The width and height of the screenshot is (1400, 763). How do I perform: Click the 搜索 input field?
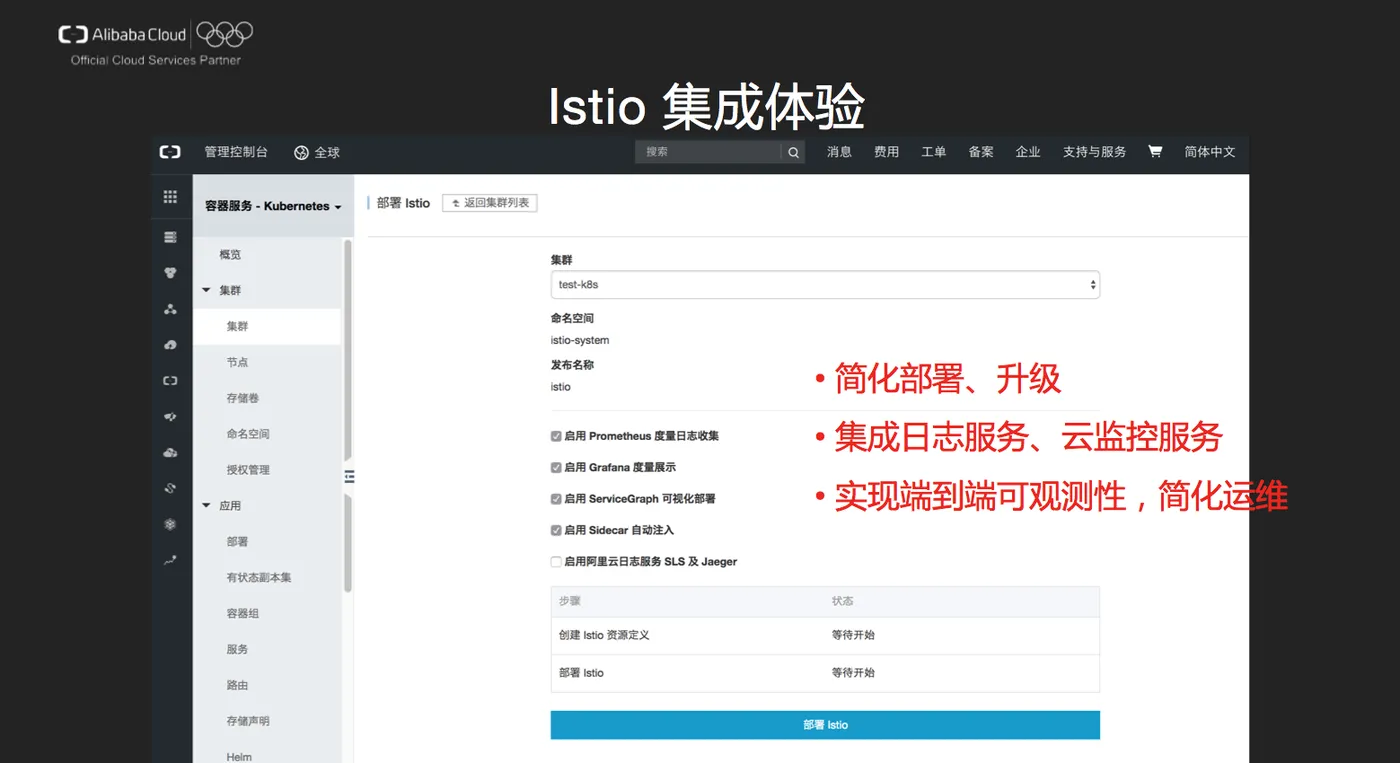709,152
